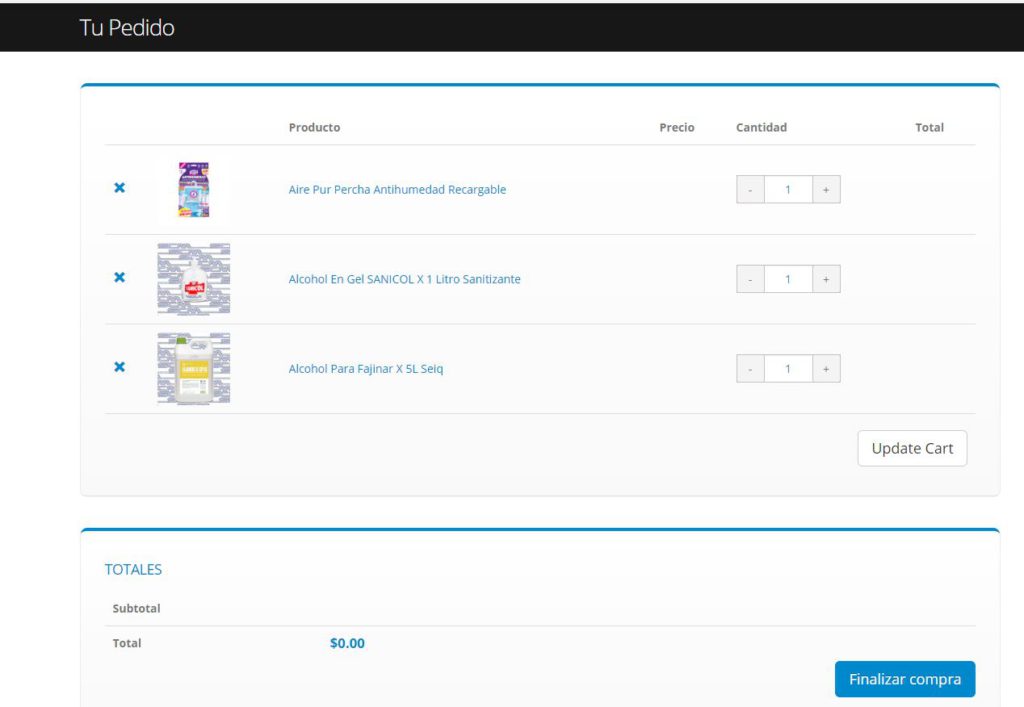
Task: Select the $0.00 total amount
Action: 347,643
